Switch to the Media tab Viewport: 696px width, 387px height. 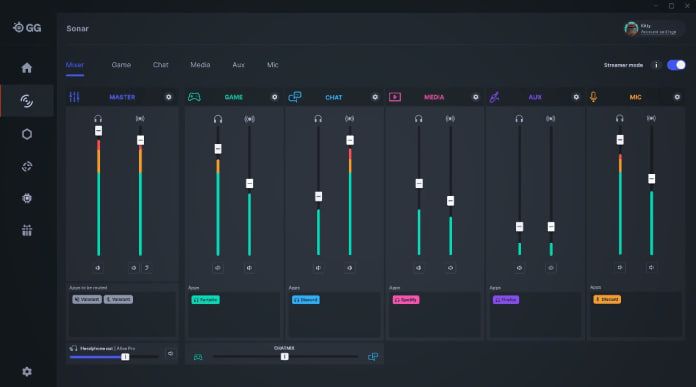(x=200, y=65)
